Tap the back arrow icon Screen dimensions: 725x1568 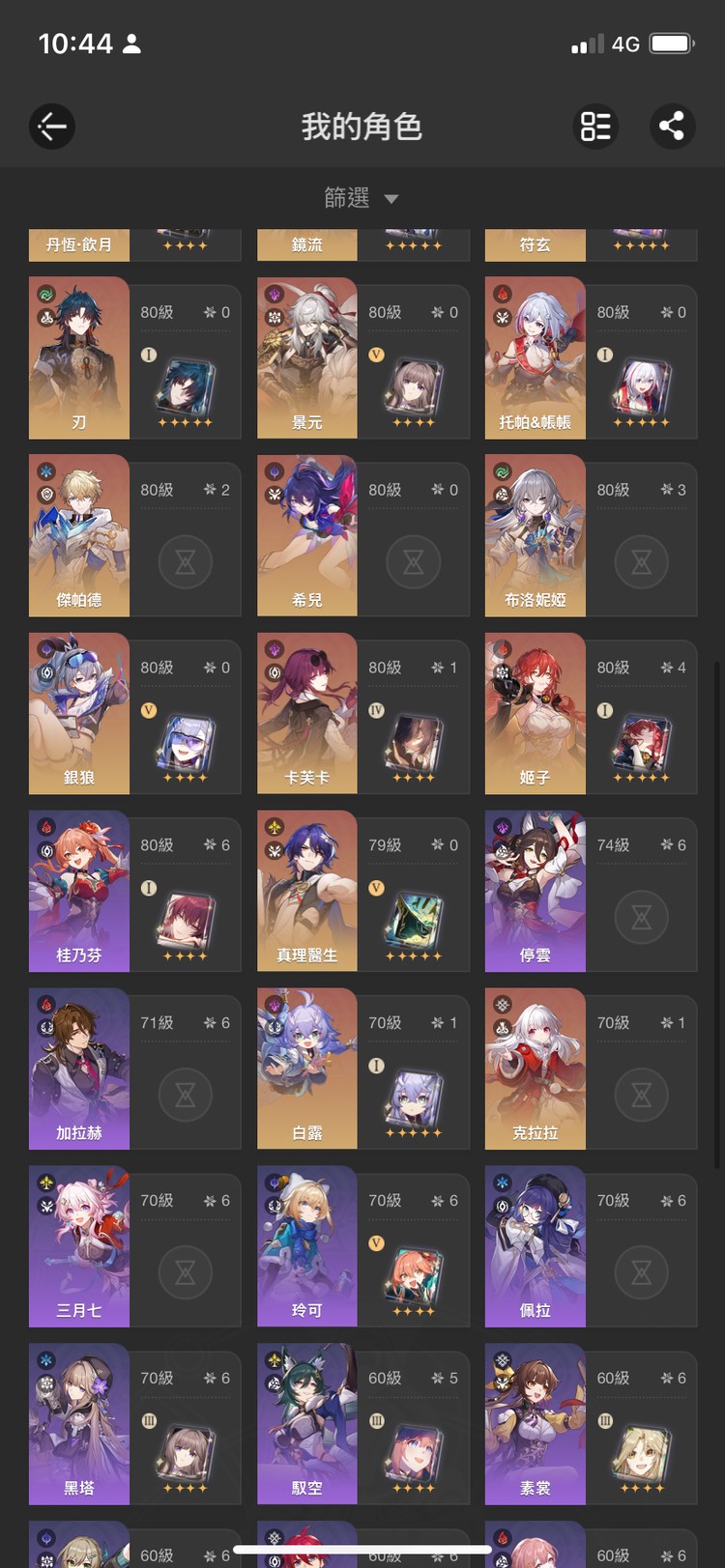[52, 126]
